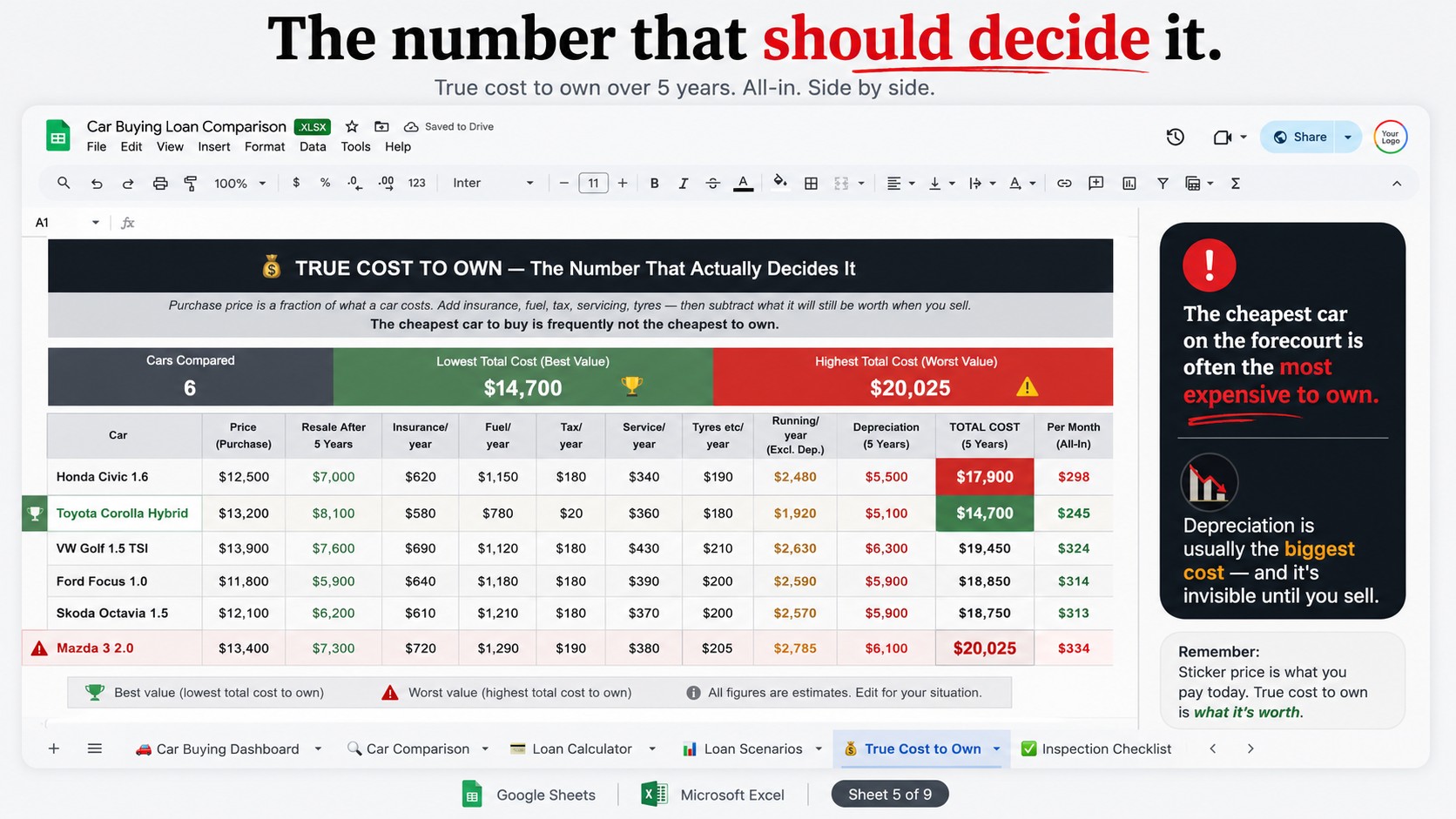Start a Meet call with camera icon
This screenshot has height=819, width=1456.
pyautogui.click(x=1222, y=138)
